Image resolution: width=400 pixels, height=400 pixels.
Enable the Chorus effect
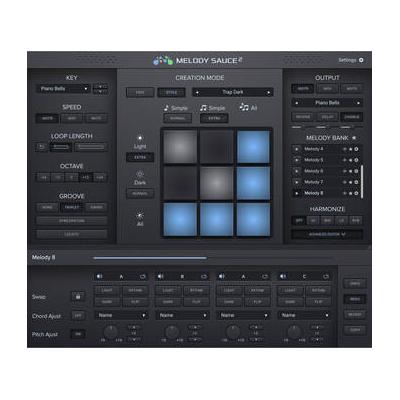pyautogui.click(x=352, y=117)
